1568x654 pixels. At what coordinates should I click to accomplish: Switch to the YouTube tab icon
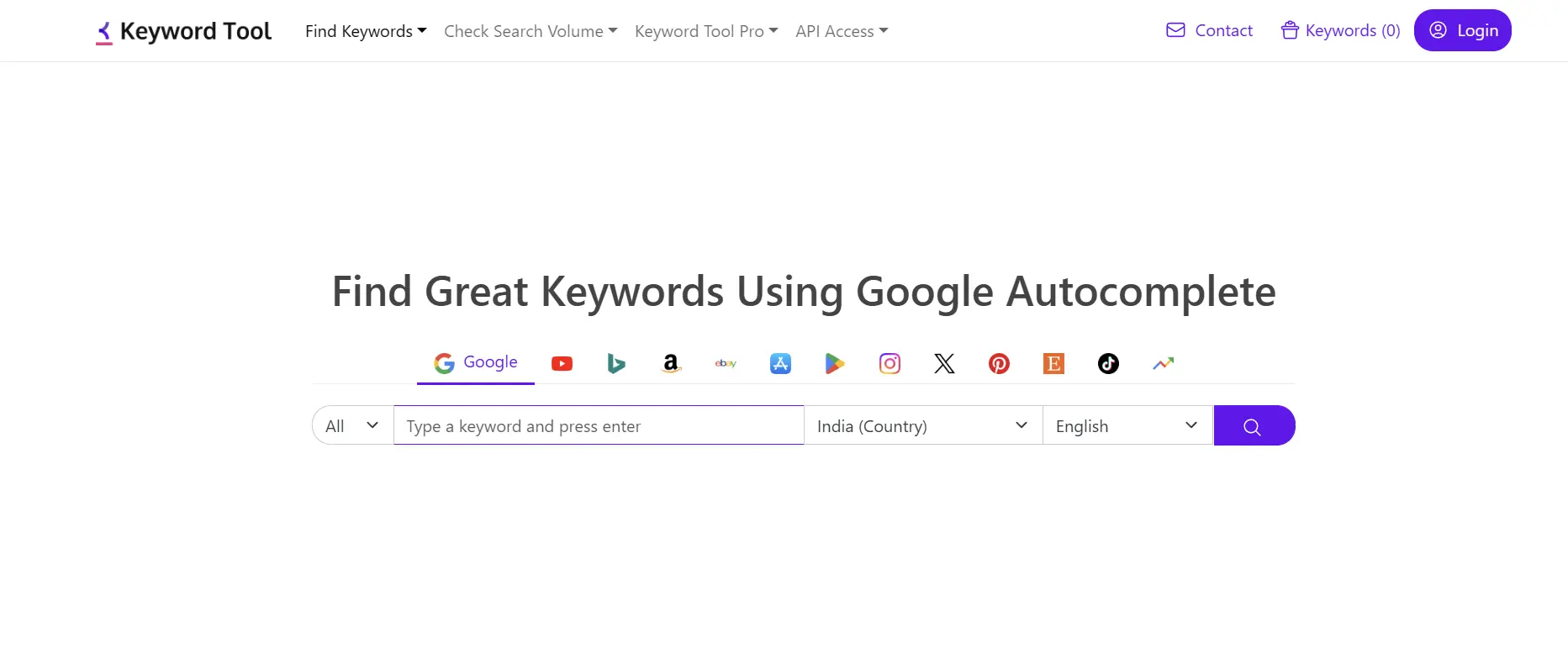562,363
